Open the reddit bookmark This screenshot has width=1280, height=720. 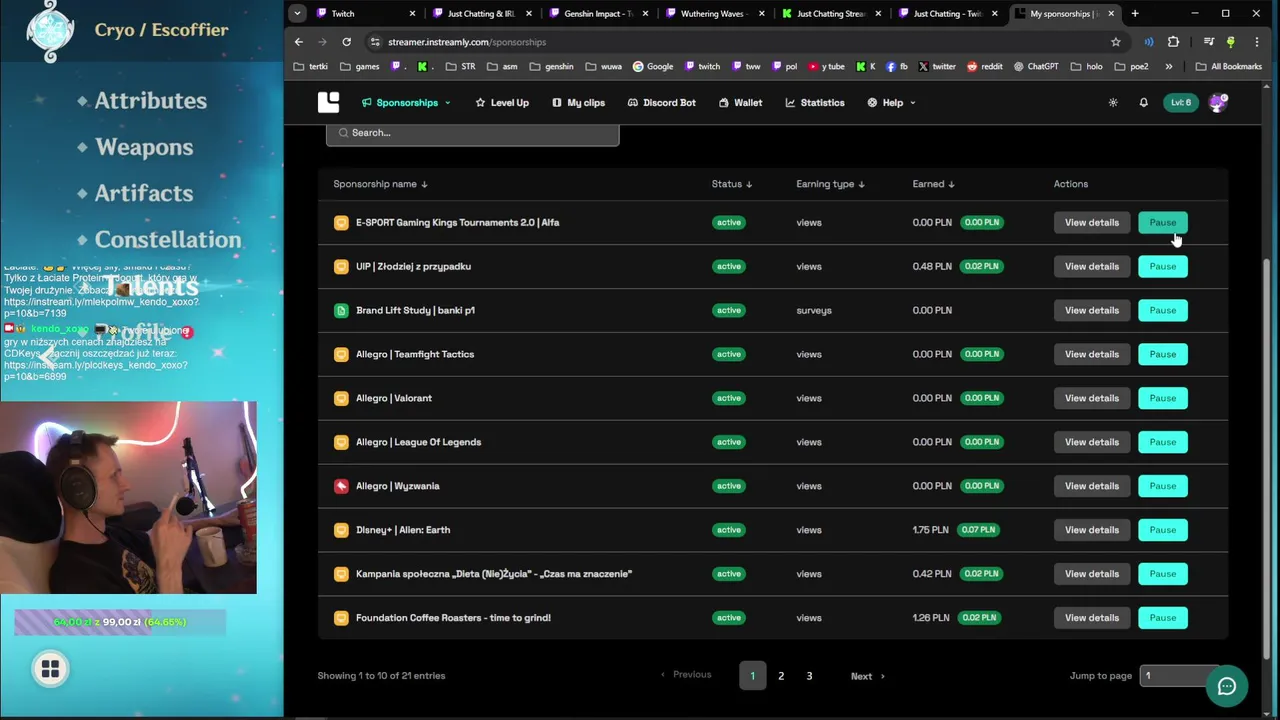(984, 66)
